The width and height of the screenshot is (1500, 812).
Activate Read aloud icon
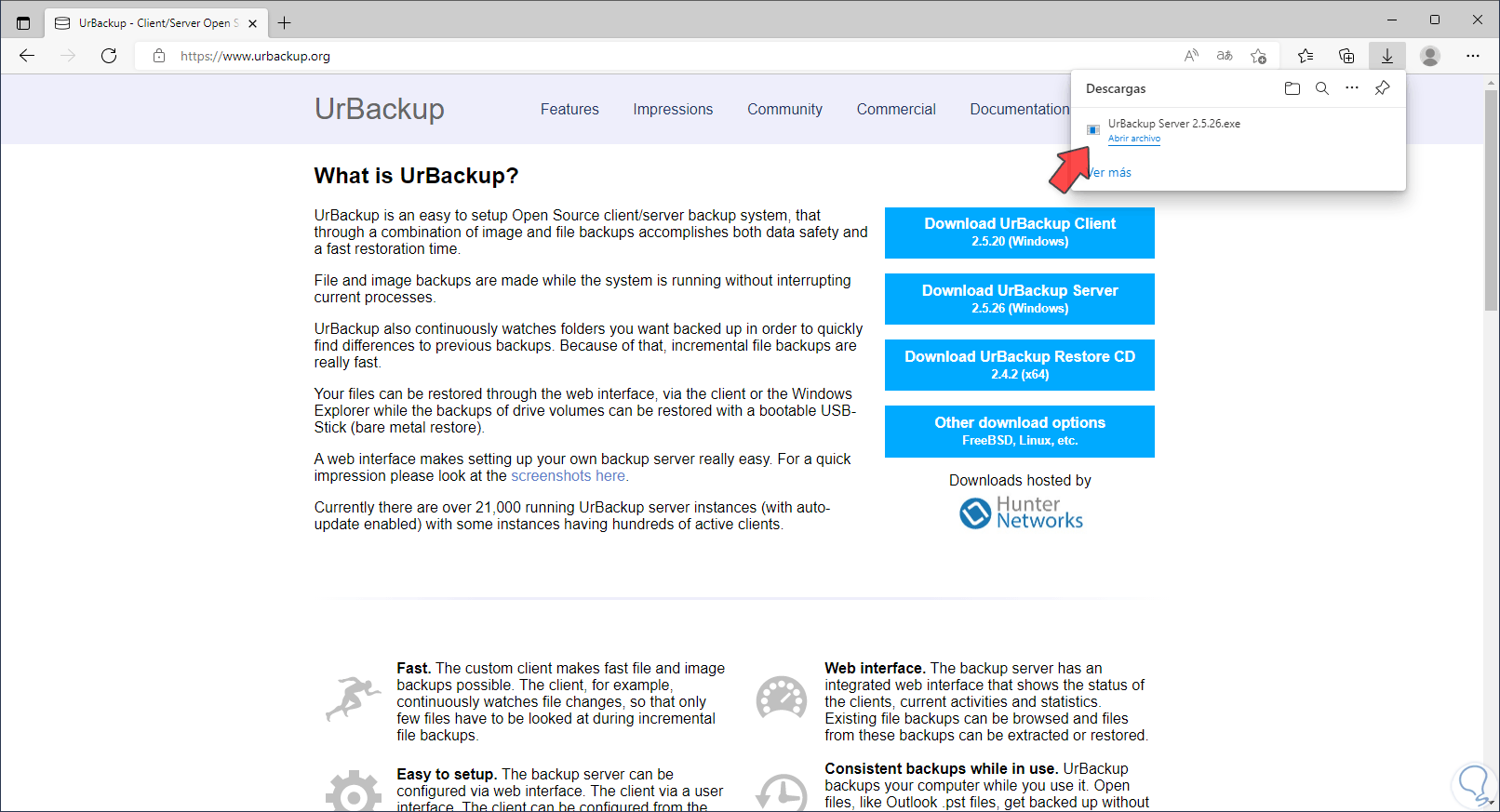tap(1191, 56)
